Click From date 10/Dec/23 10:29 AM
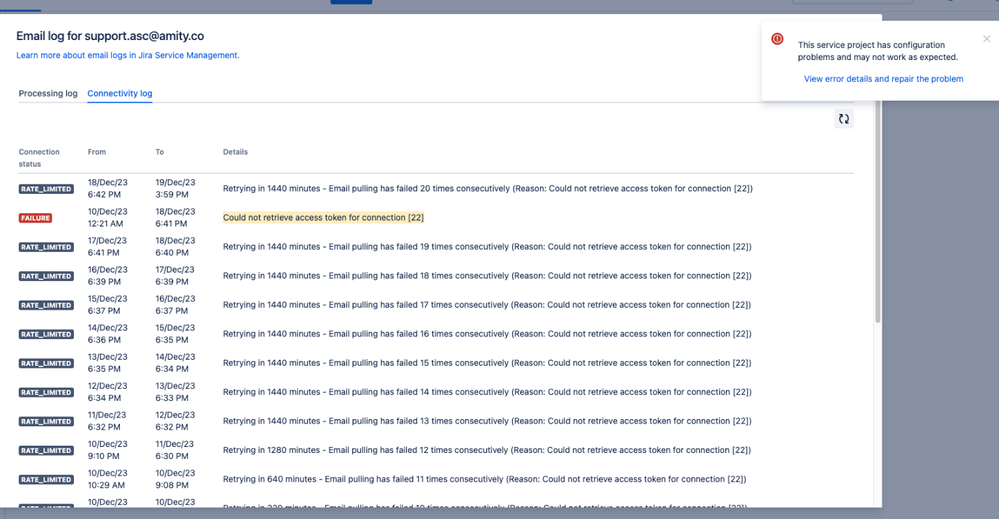Screen dimensions: 999x519 tap(107, 479)
